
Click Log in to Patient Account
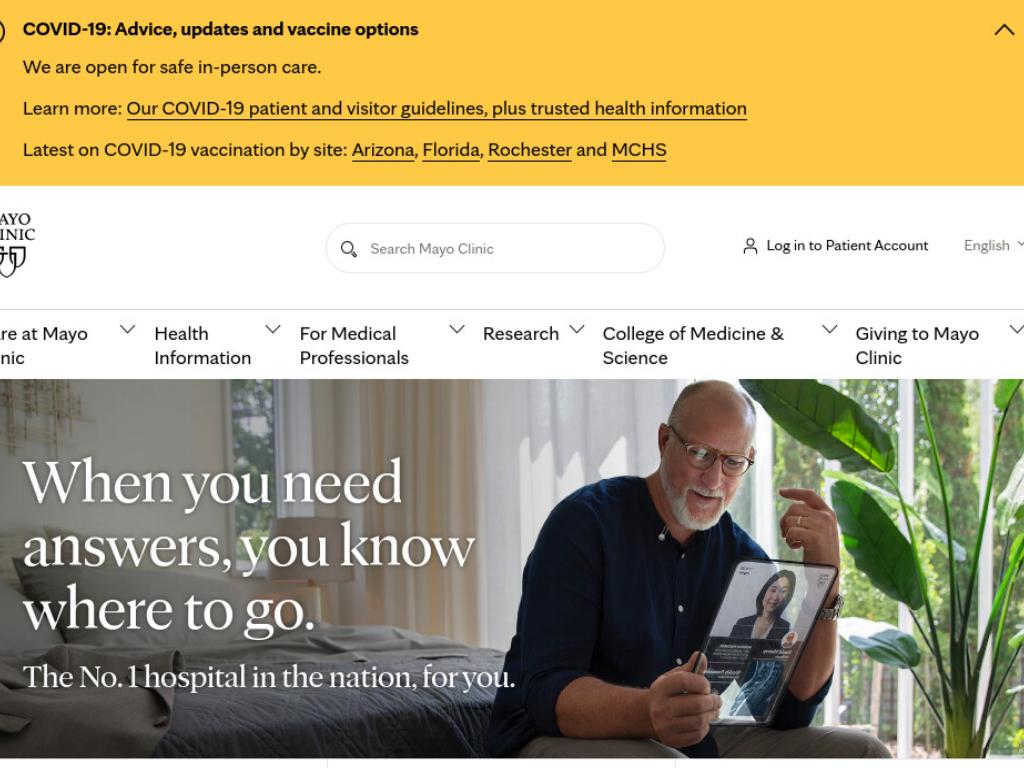coord(847,246)
